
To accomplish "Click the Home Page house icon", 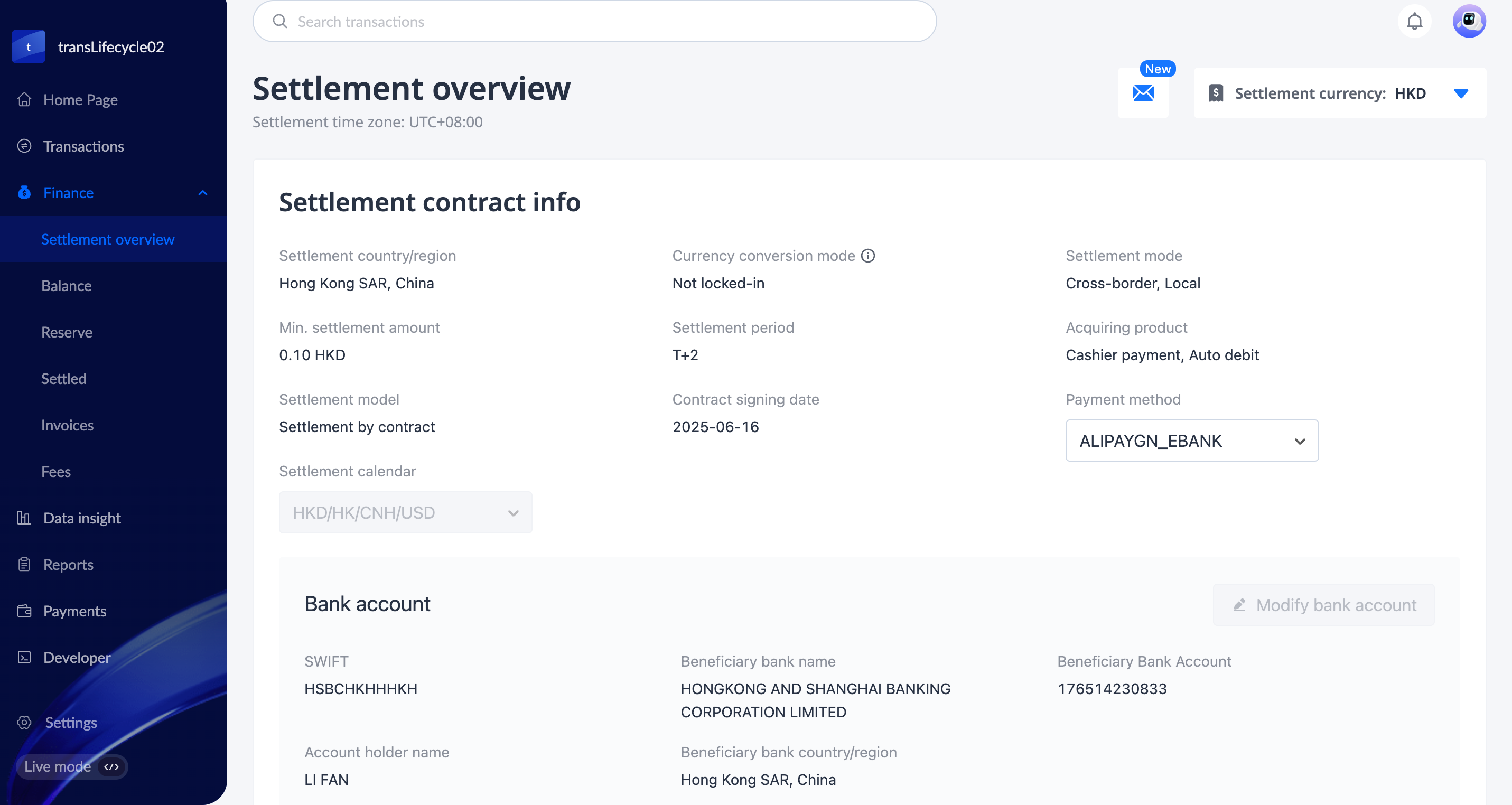I will tap(24, 100).
